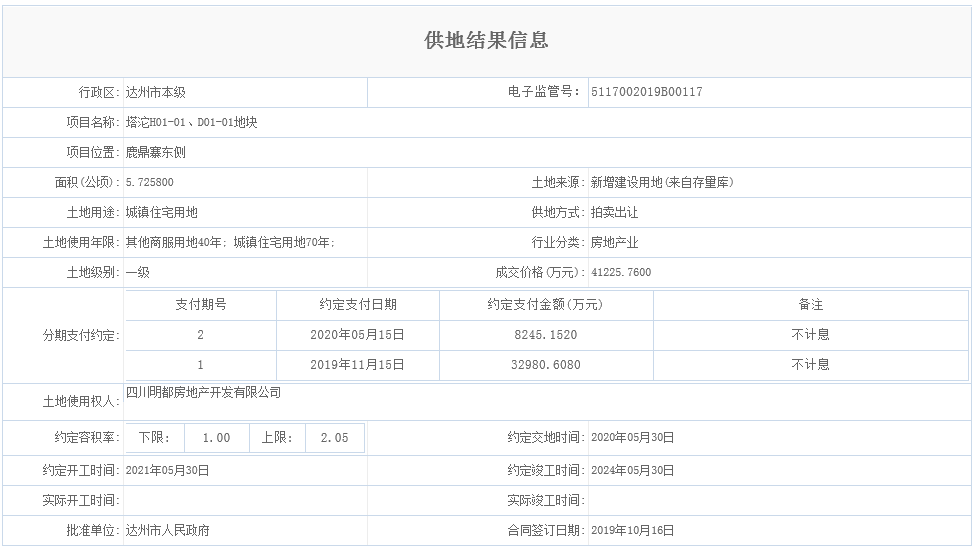
Task: Click the 约定支付金额(万元) column header
Action: coord(545,305)
